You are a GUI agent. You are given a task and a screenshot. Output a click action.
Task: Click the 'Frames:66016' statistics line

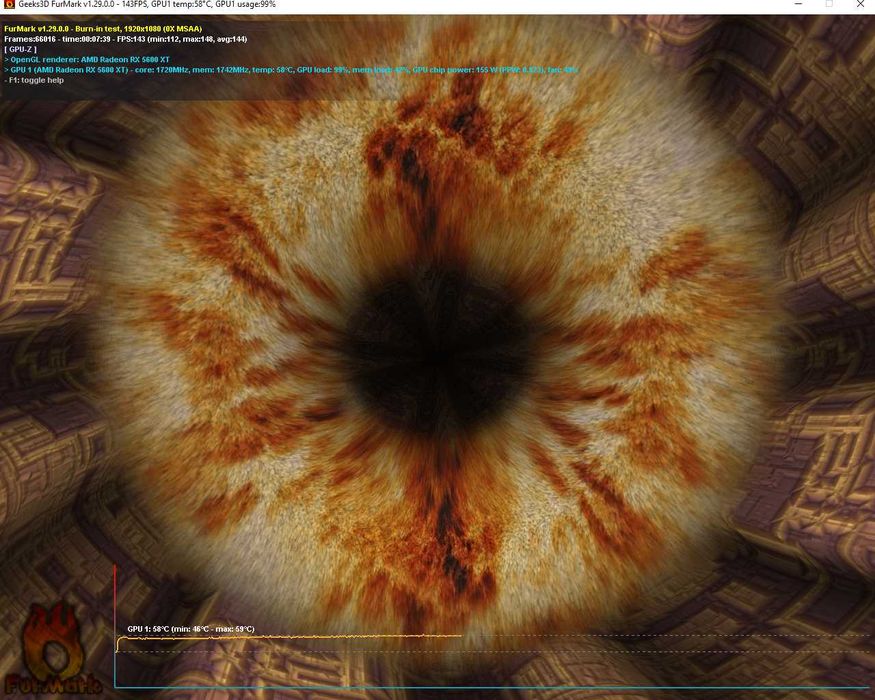pos(126,39)
